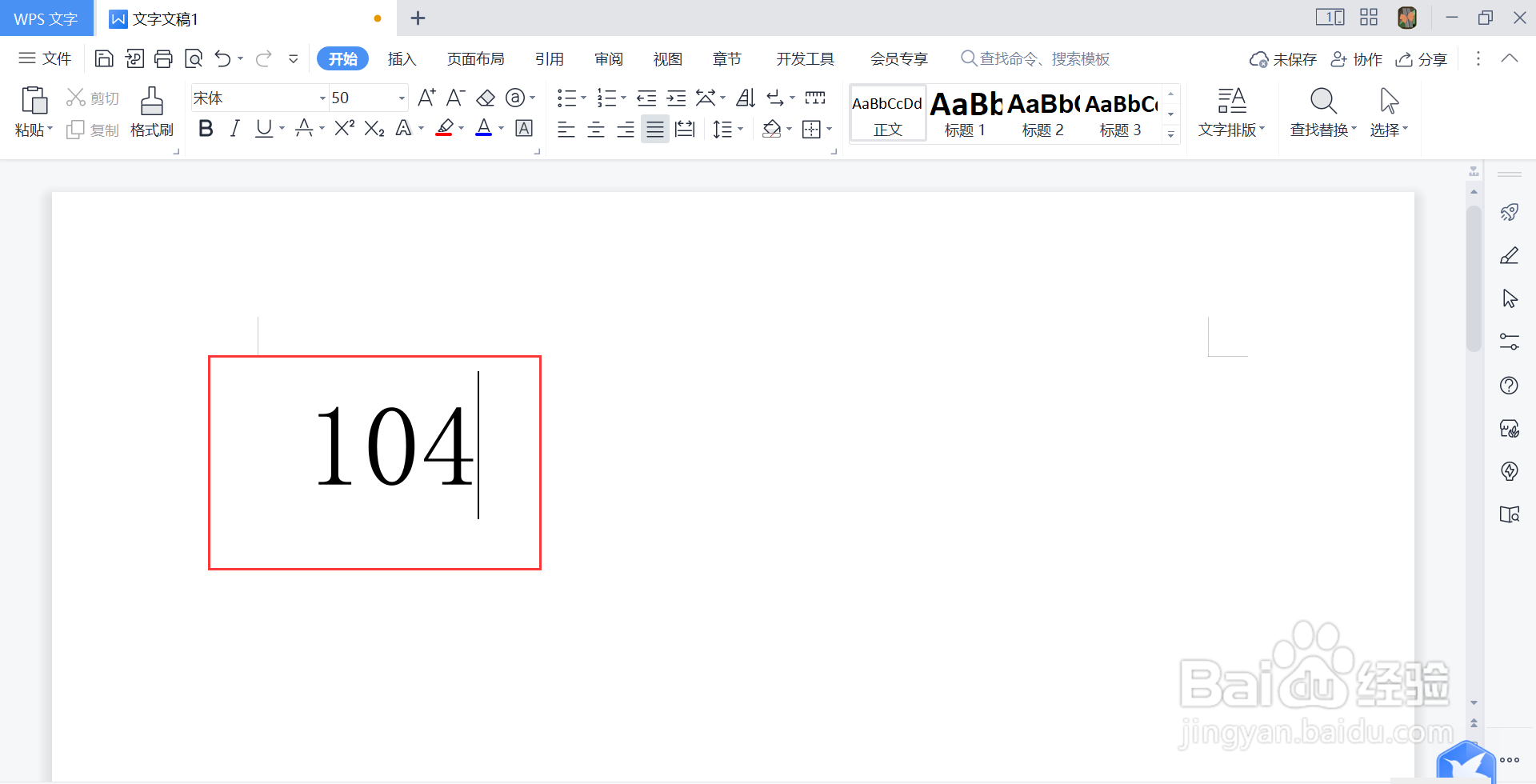The width and height of the screenshot is (1536, 784).
Task: Click the 分享 share button
Action: tap(1422, 59)
